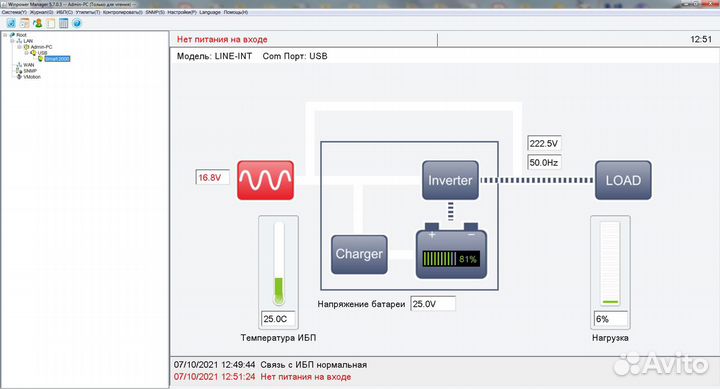Screen dimensions: 720x389
Task: Click the output frequency field 50.0Hz
Action: coord(544,163)
